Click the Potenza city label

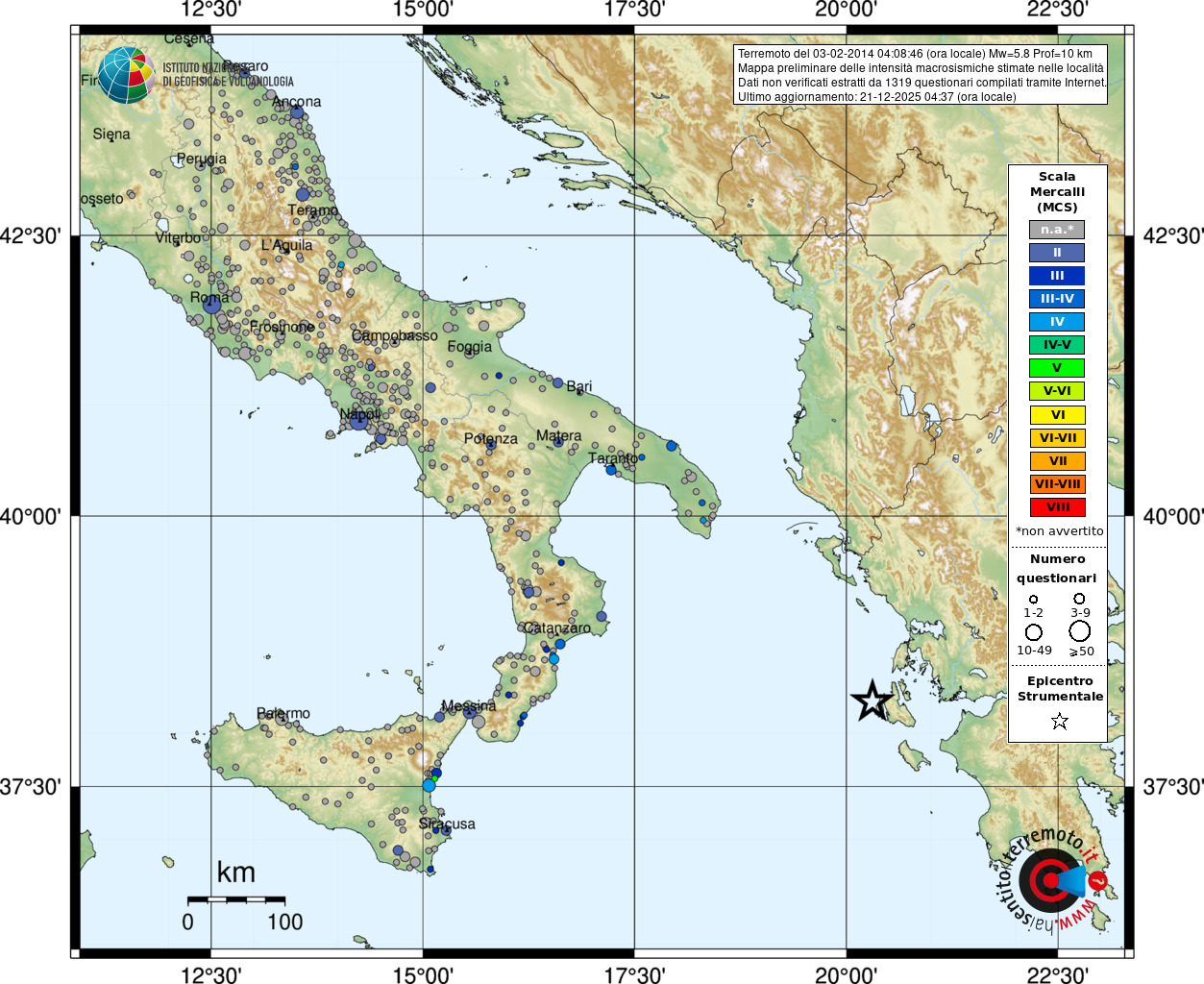[x=491, y=439]
